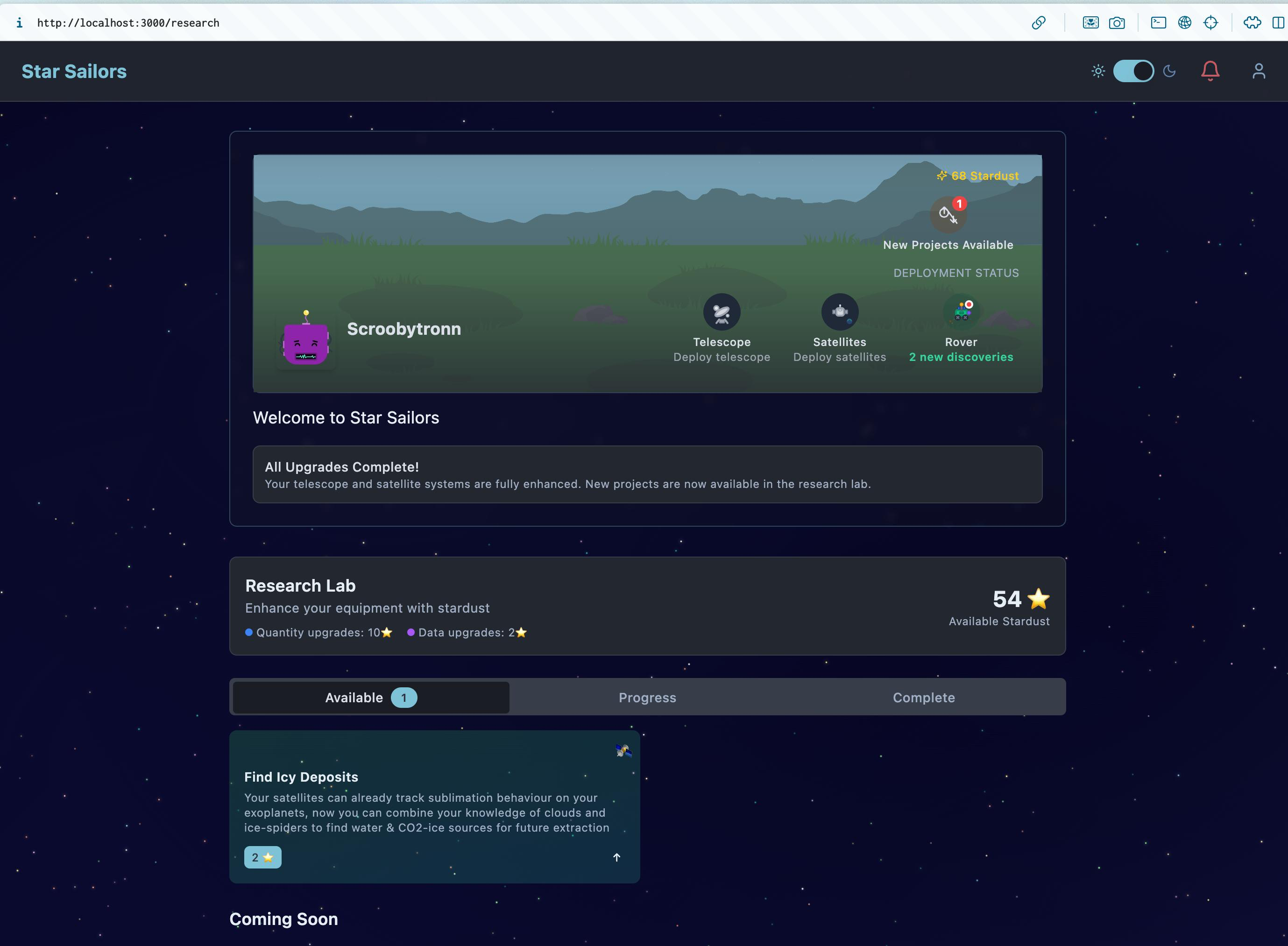Click the Star Sailors logo link
This screenshot has height=946, width=1288.
[x=74, y=71]
